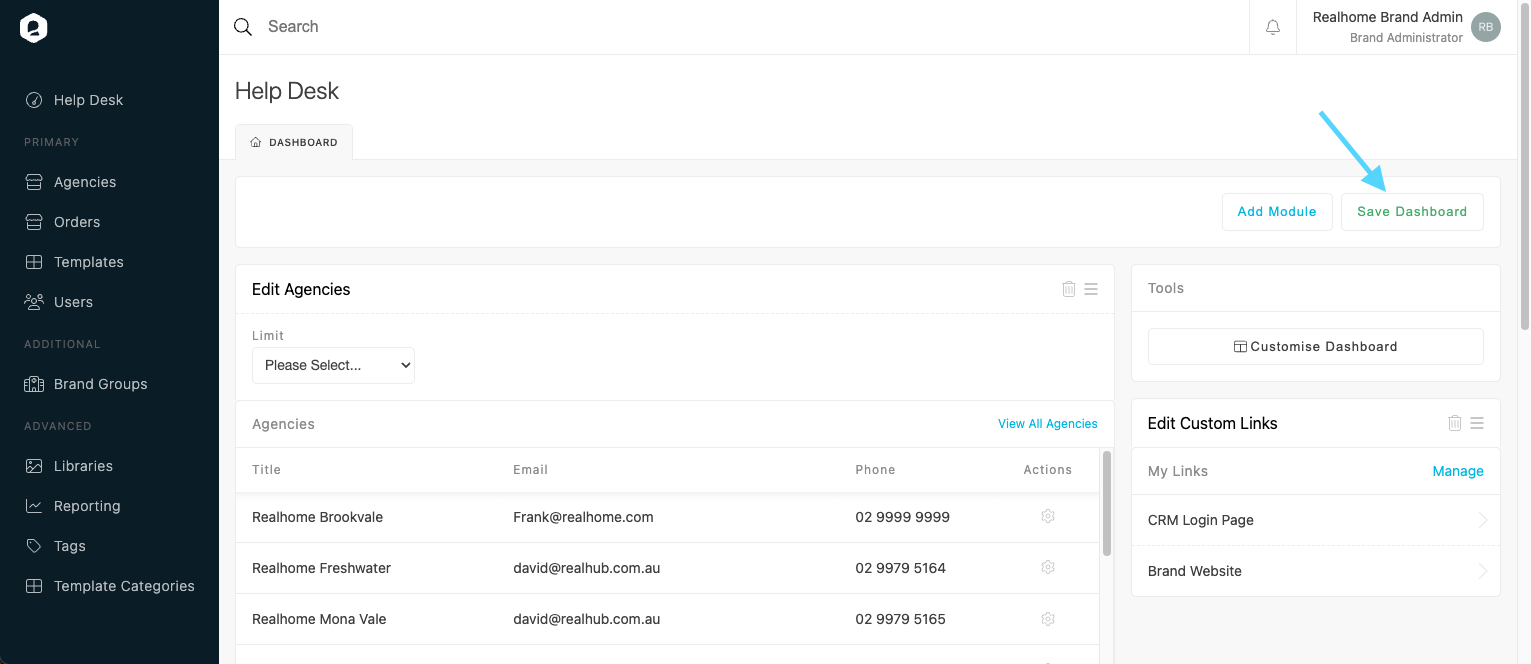The height and width of the screenshot is (664, 1531).
Task: Click the Frank@realhome.com email
Action: click(x=583, y=517)
